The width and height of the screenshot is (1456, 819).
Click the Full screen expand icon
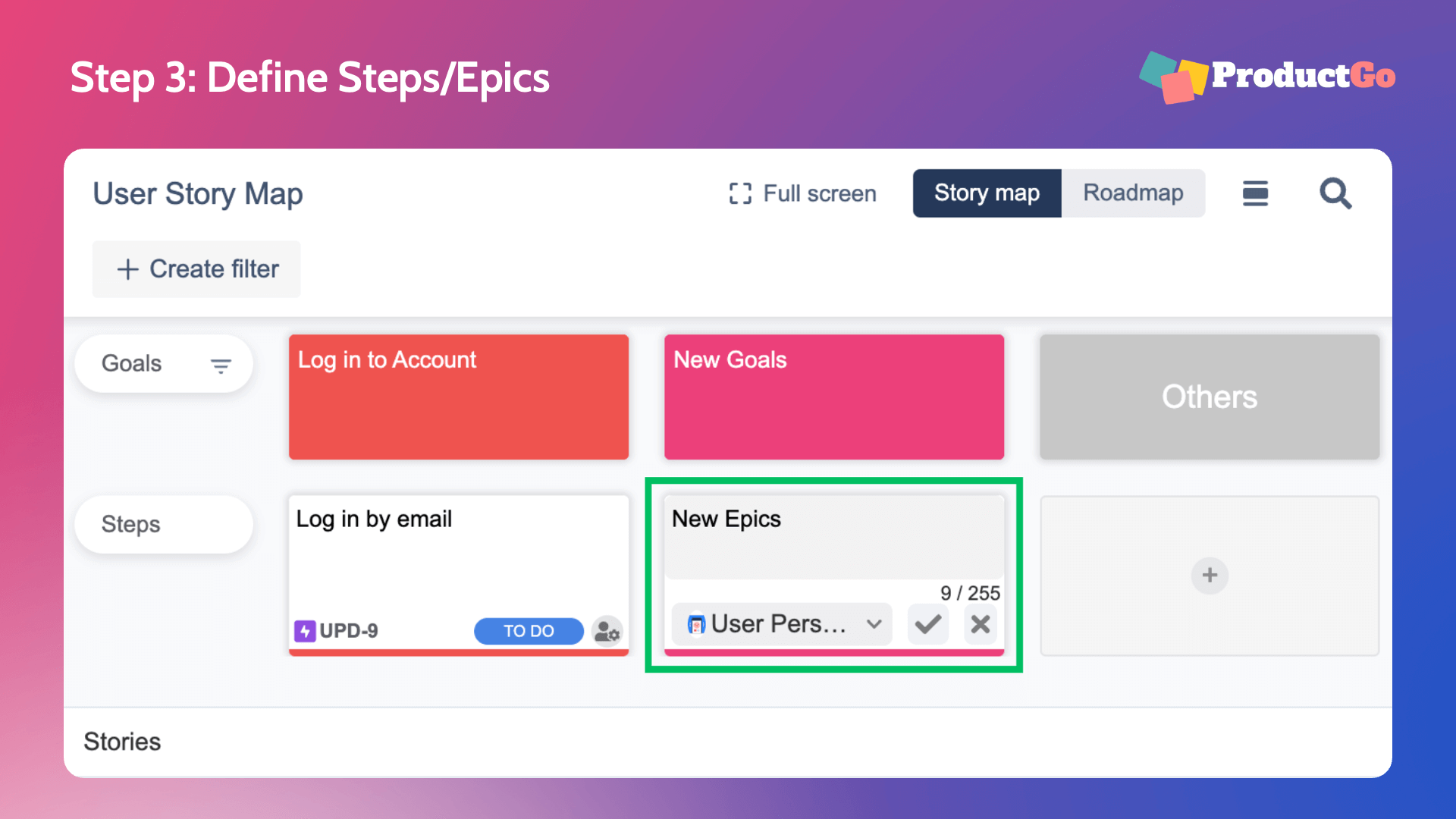740,193
